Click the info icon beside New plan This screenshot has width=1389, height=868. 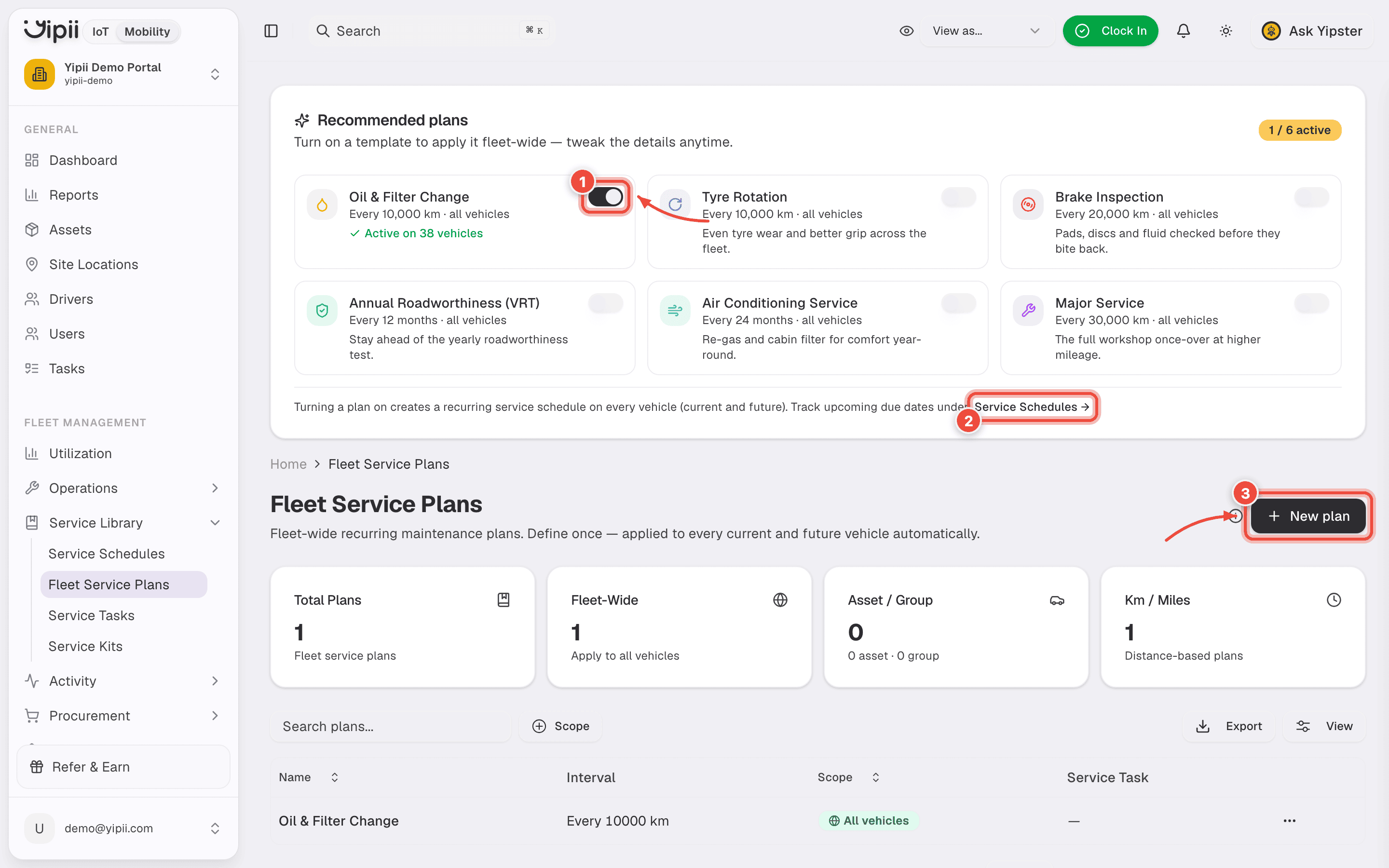1236,516
